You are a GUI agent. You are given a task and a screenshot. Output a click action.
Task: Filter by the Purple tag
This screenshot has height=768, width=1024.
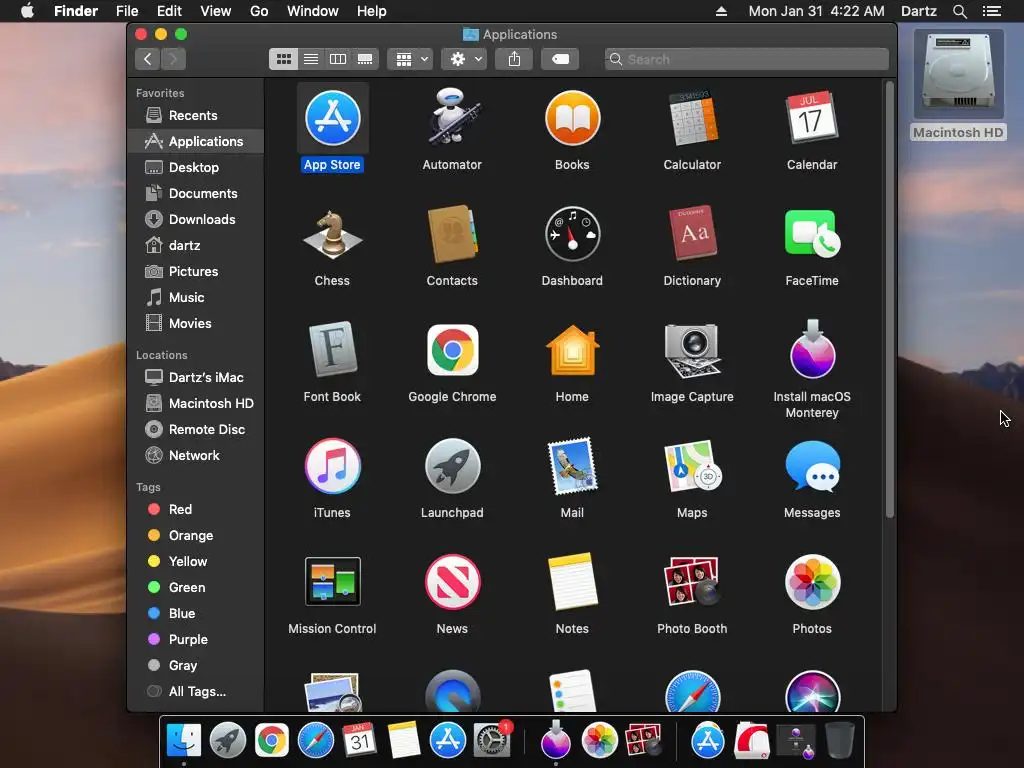pos(196,639)
